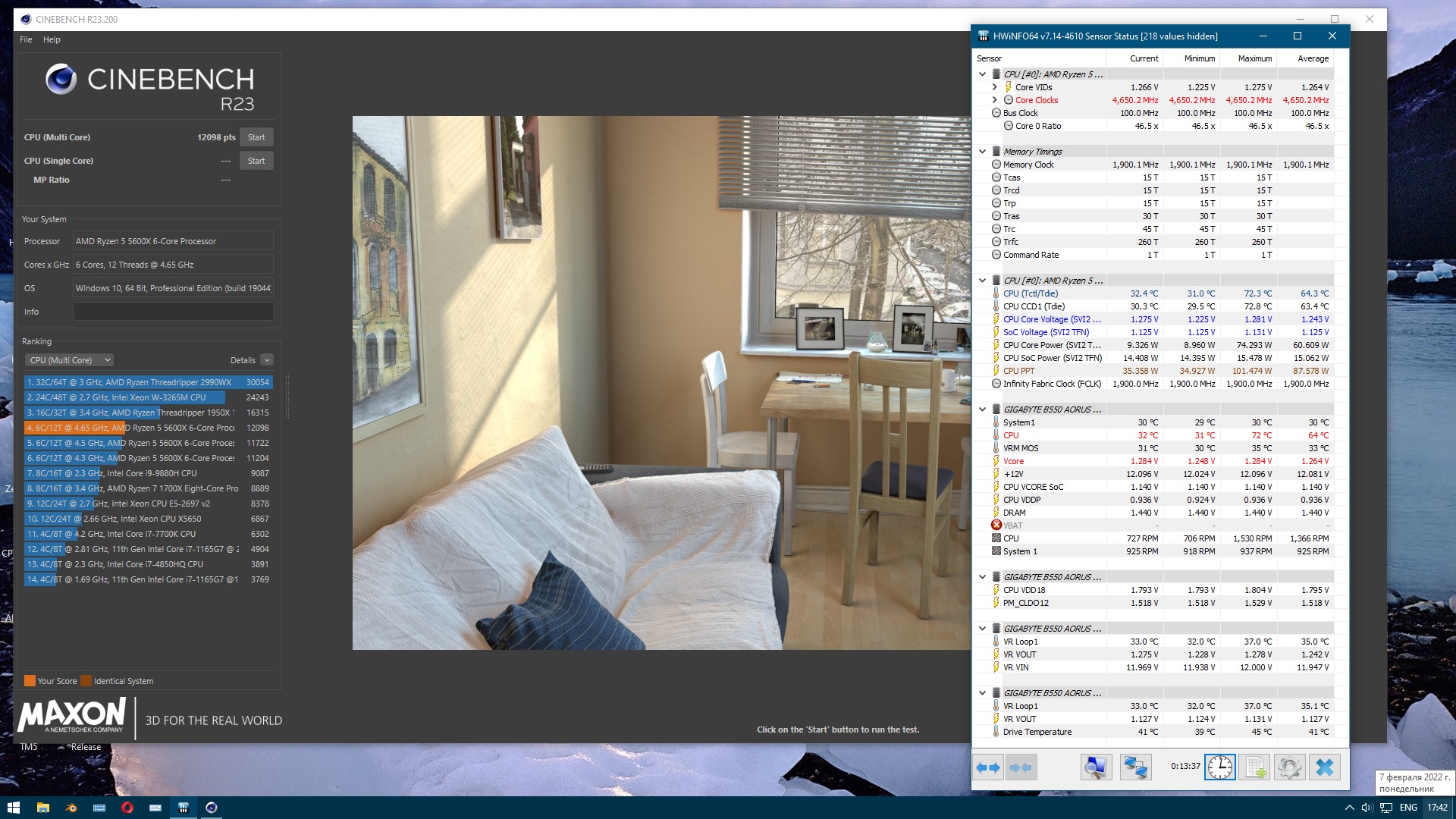
Task: Open the CPU (Multi Core) ranking dropdown
Action: pos(70,360)
